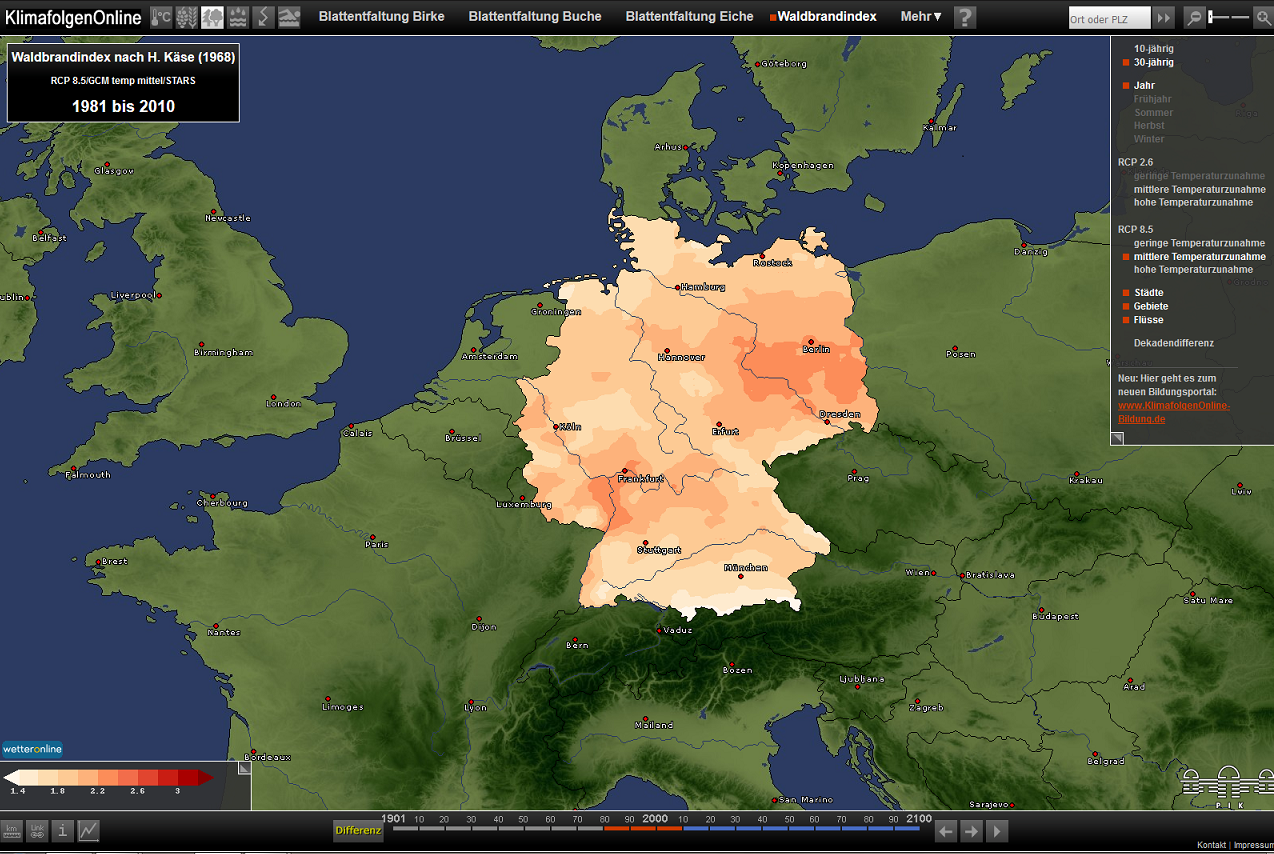The height and width of the screenshot is (854, 1274).
Task: Select the 10-jährig averaging option
Action: click(1153, 48)
